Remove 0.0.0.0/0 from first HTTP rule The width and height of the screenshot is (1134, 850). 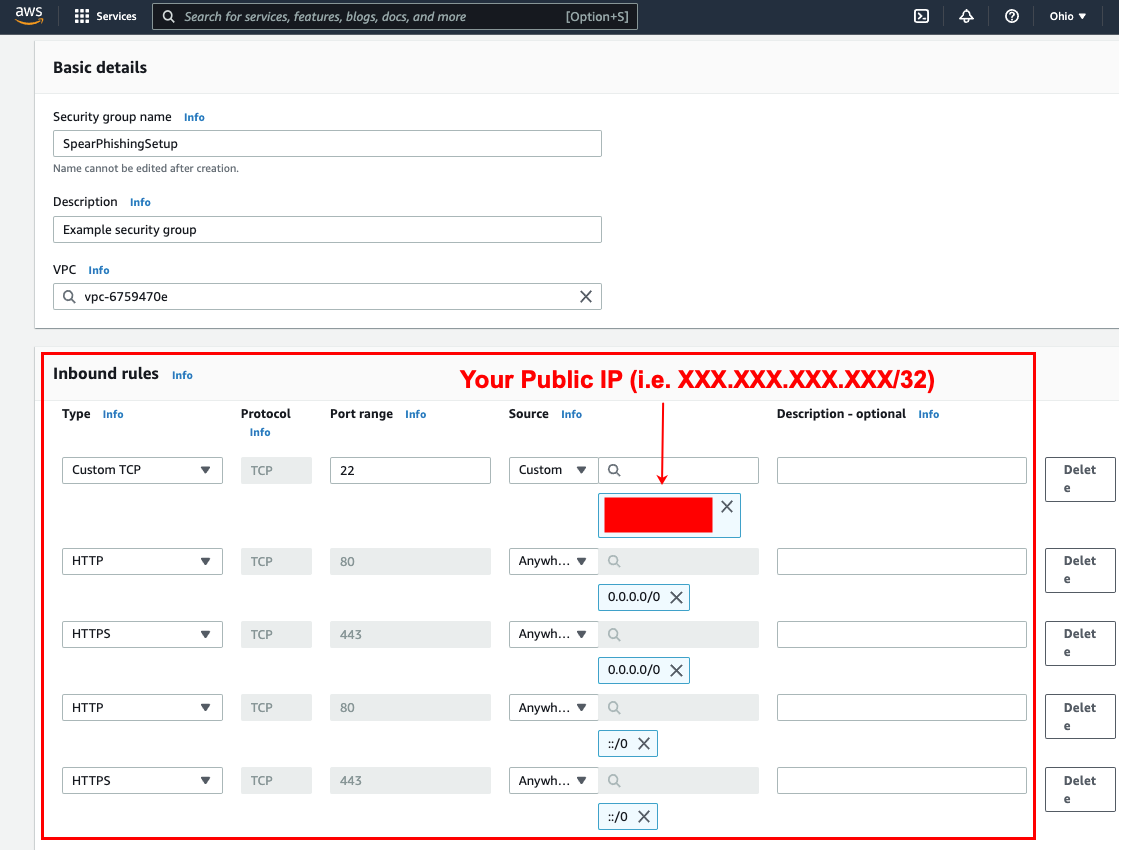pyautogui.click(x=676, y=597)
